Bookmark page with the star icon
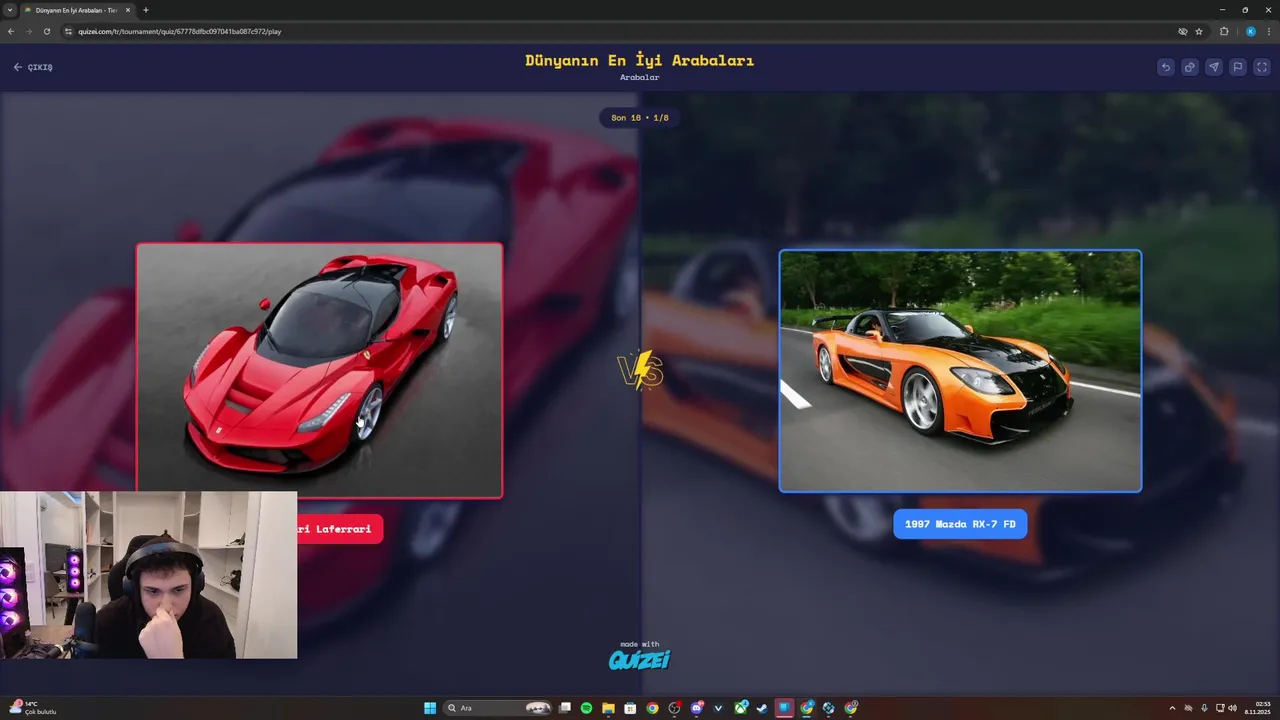The width and height of the screenshot is (1280, 720). coord(1199,31)
